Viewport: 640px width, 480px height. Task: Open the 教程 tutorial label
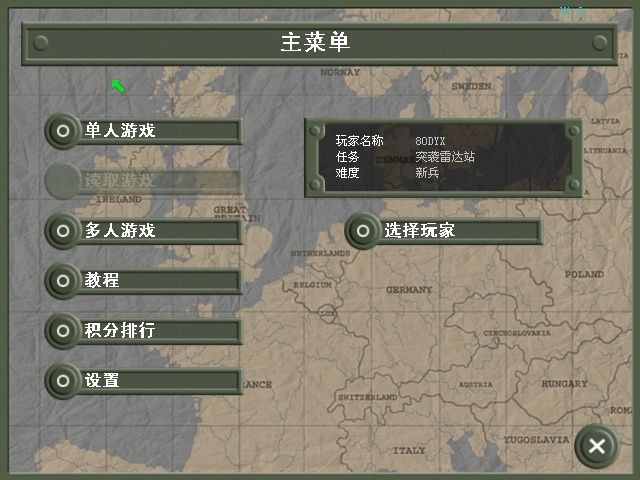[102, 280]
